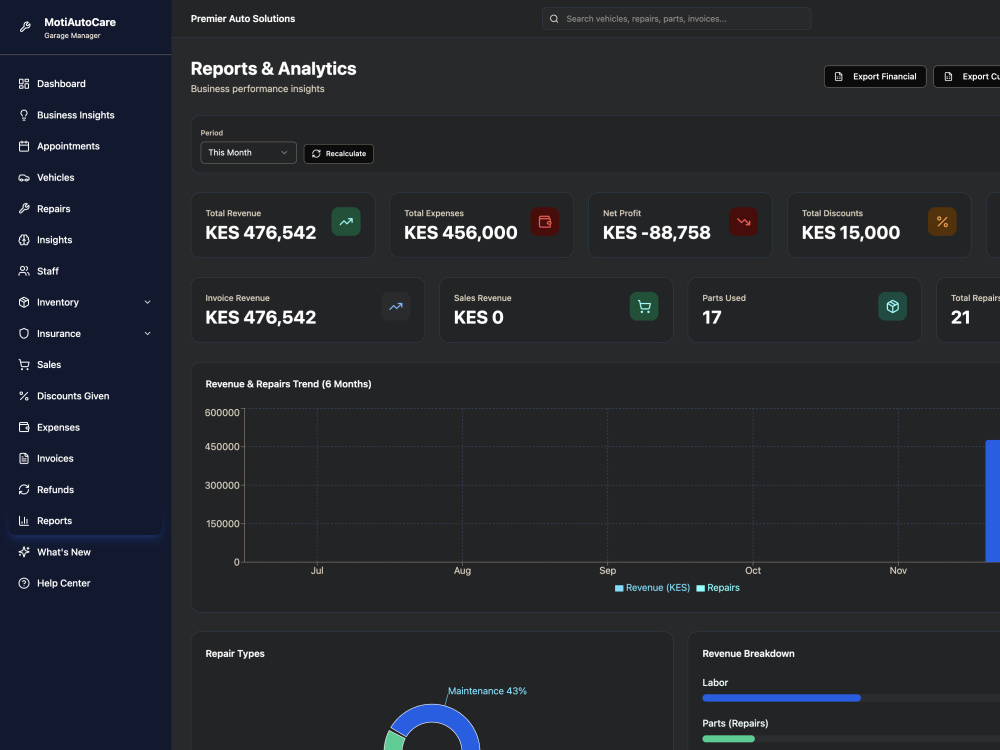Click the blue revenue bar in chart

[992, 501]
